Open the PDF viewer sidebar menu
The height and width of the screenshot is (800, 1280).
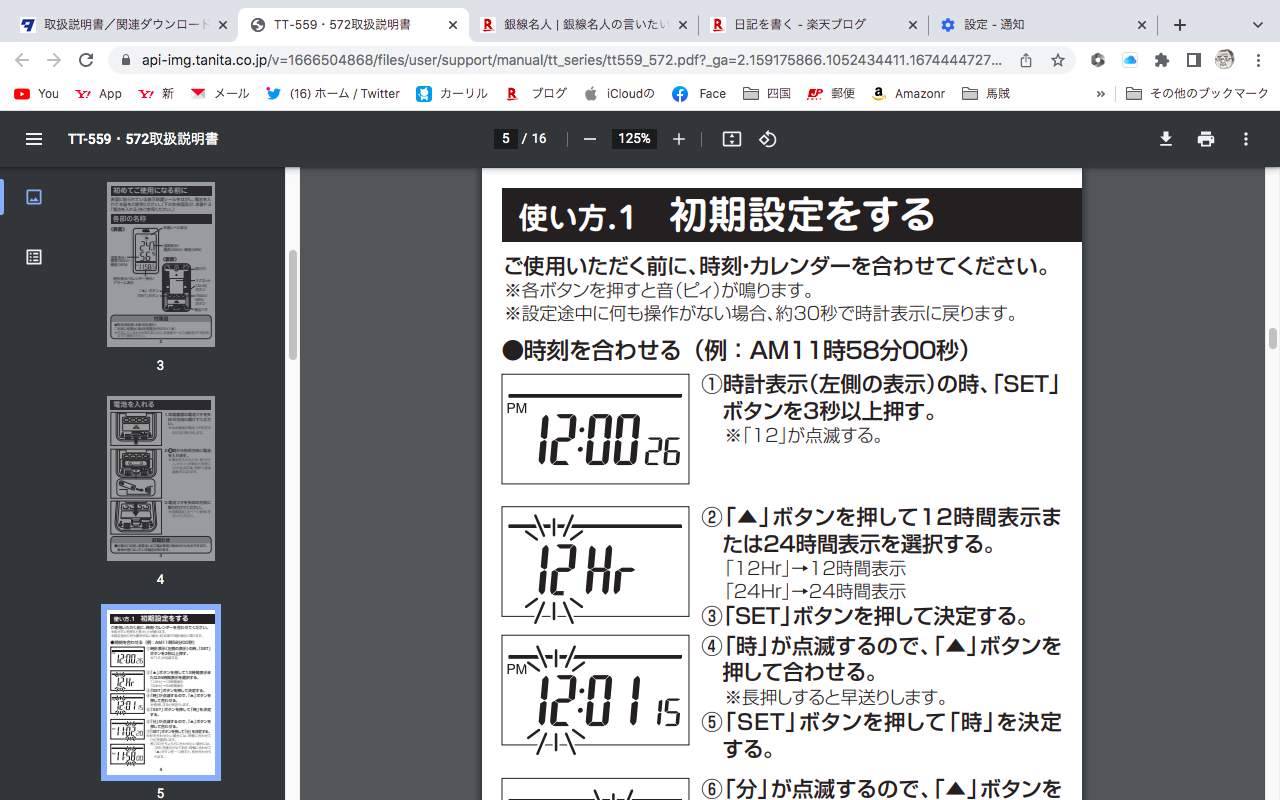click(34, 139)
